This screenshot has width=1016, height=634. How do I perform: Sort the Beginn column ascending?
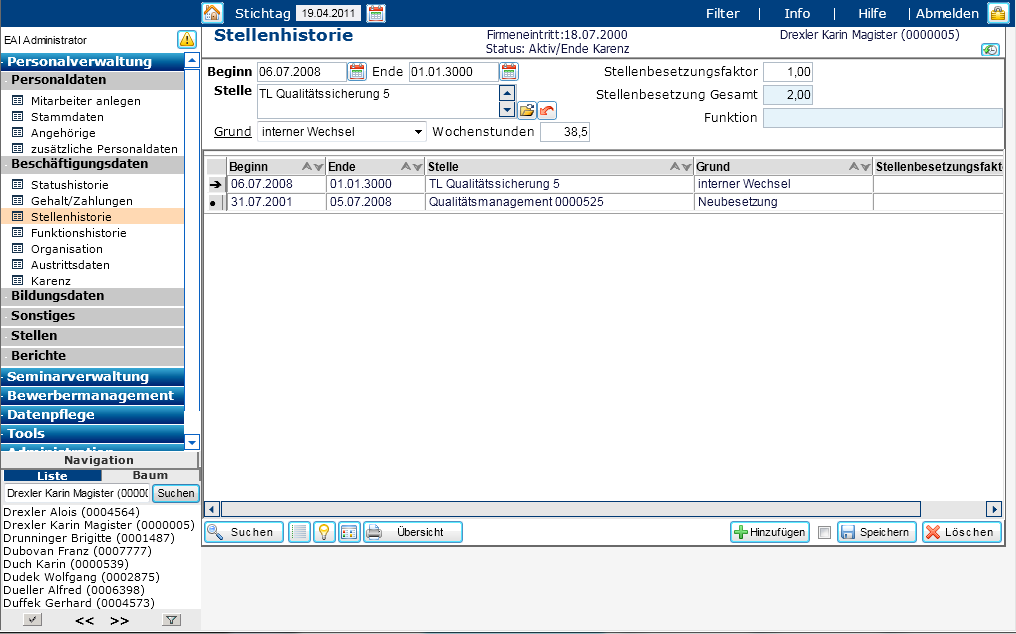pos(307,167)
